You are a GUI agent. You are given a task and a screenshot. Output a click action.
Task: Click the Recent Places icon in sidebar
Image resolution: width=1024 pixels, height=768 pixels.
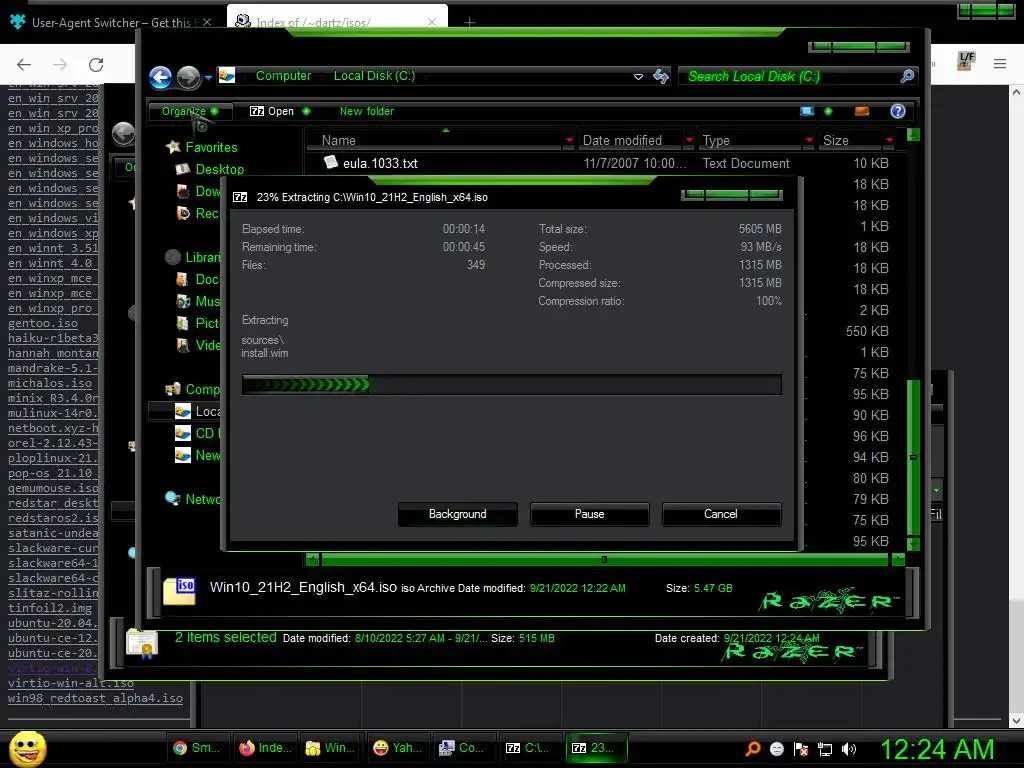[x=184, y=214]
